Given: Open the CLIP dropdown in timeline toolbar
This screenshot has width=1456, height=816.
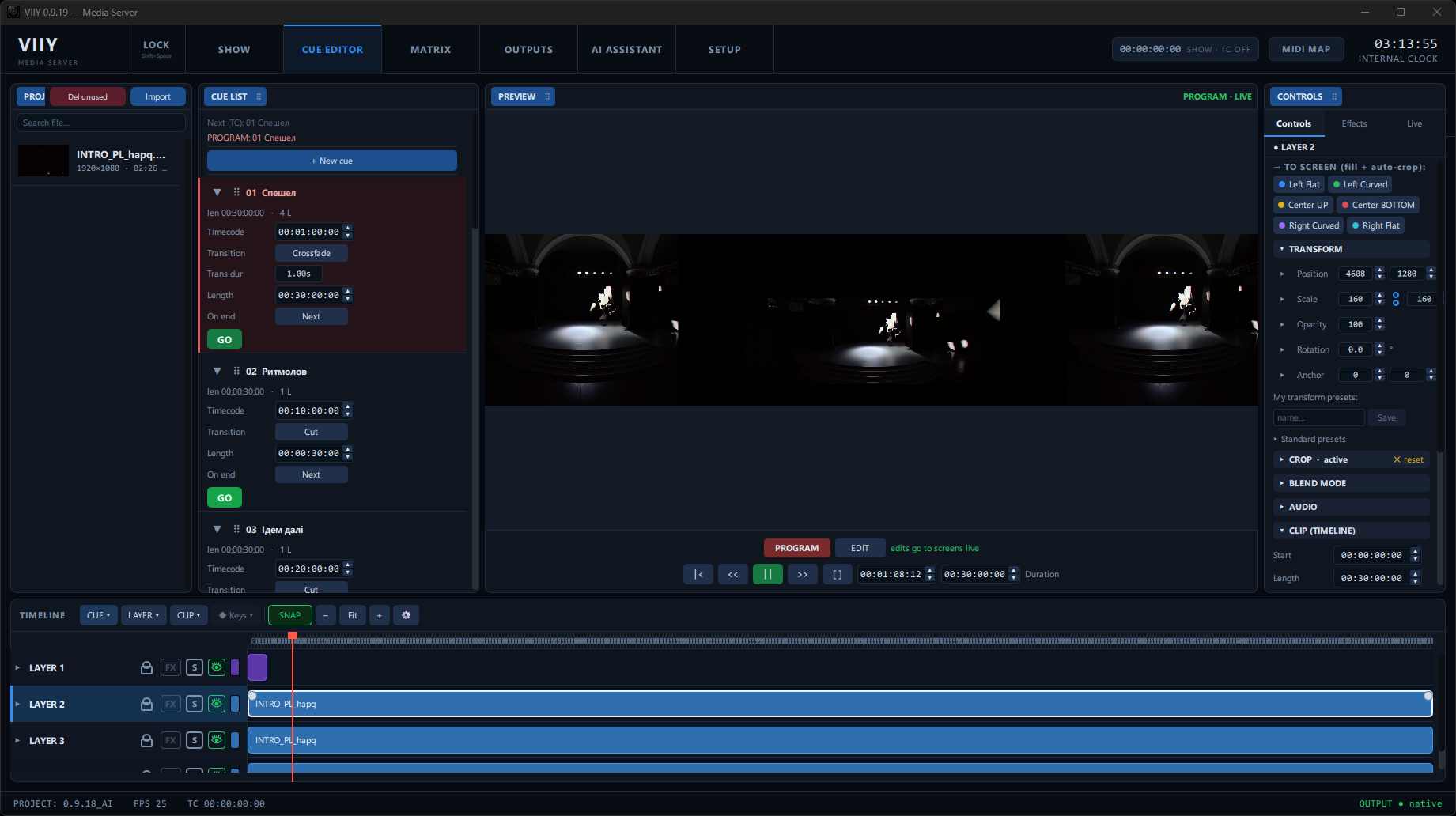Looking at the screenshot, I should [x=189, y=615].
